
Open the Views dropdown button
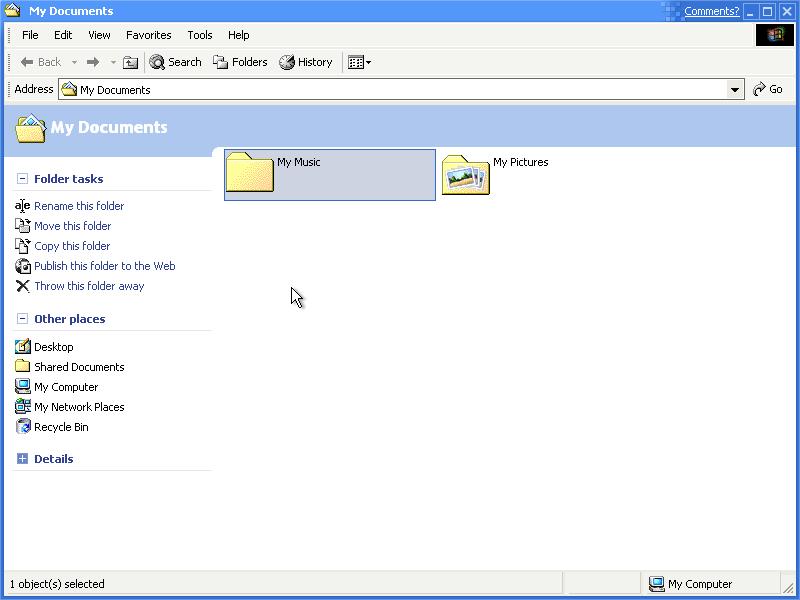click(359, 62)
